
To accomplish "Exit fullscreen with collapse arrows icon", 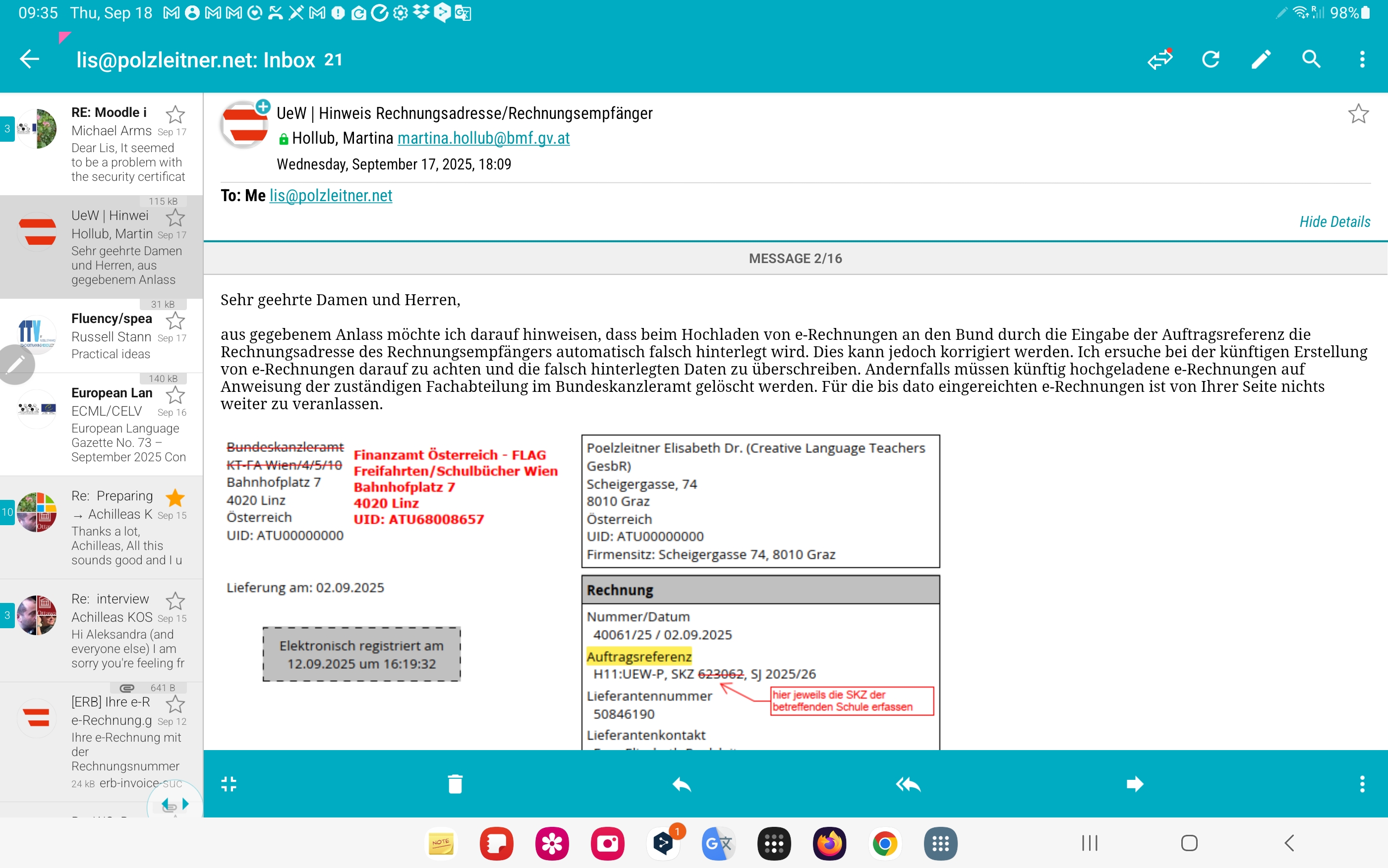I will click(229, 784).
